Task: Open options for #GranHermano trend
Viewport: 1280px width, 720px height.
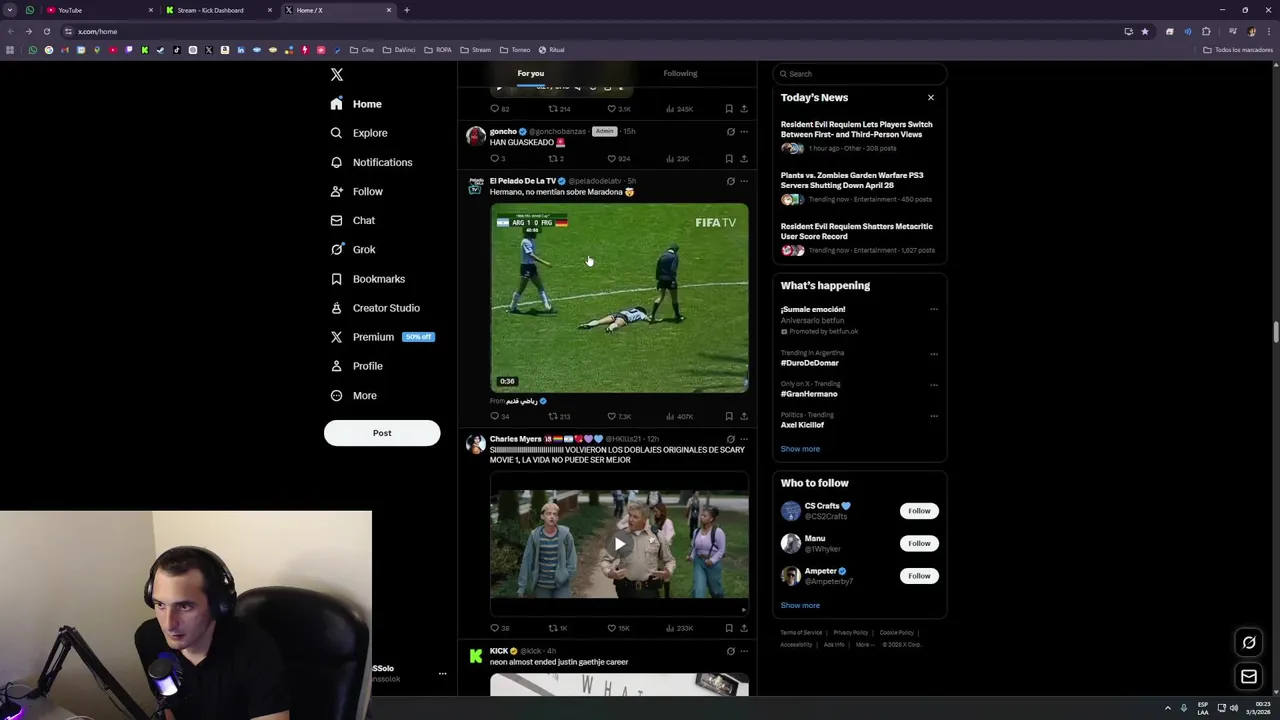Action: pyautogui.click(x=934, y=385)
